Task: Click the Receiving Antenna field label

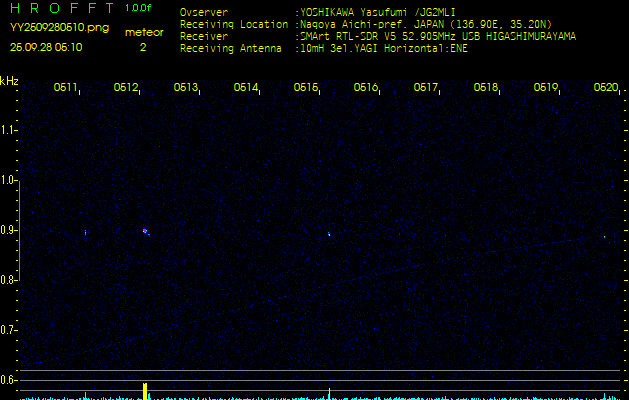Action: click(x=231, y=49)
